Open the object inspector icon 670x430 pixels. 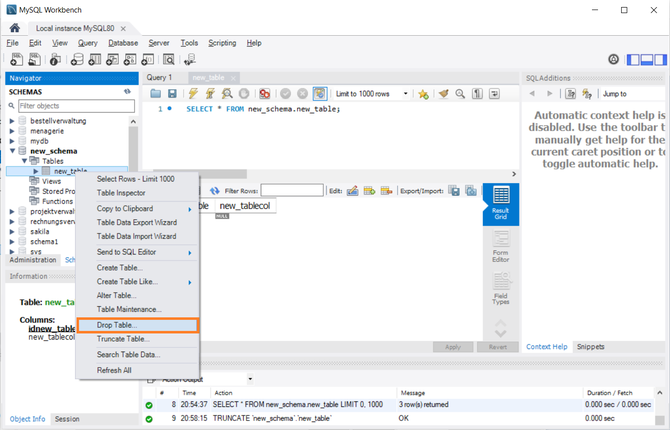(55, 59)
